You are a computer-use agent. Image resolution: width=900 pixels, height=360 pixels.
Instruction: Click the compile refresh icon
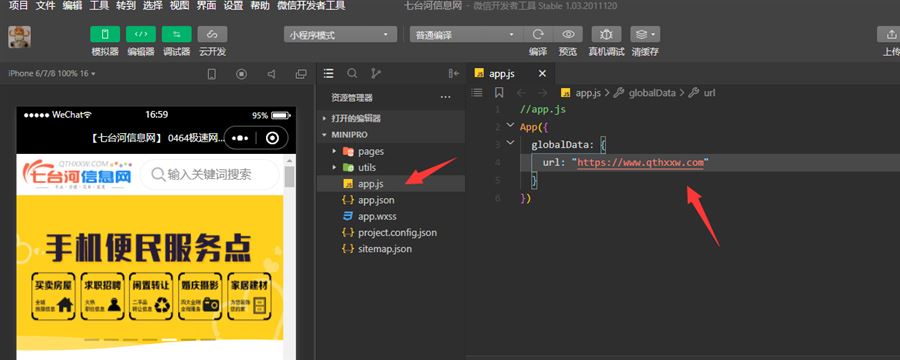(538, 34)
